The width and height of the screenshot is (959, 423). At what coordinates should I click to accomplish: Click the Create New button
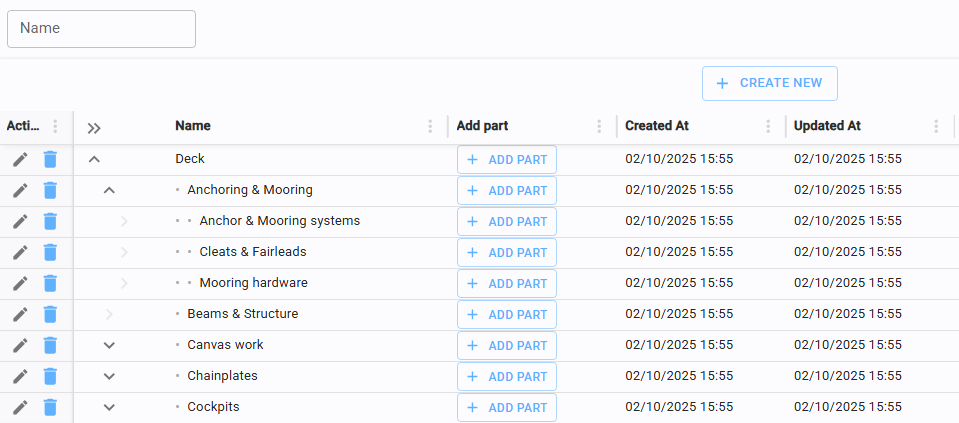point(769,83)
